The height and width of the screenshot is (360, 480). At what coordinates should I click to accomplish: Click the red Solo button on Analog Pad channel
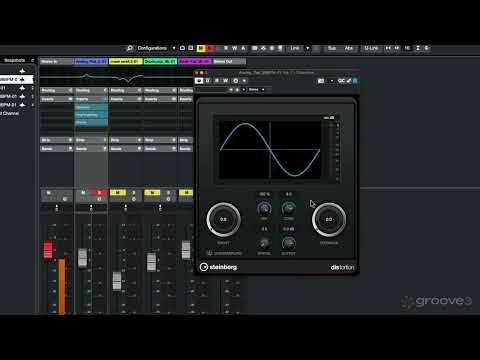coord(99,192)
